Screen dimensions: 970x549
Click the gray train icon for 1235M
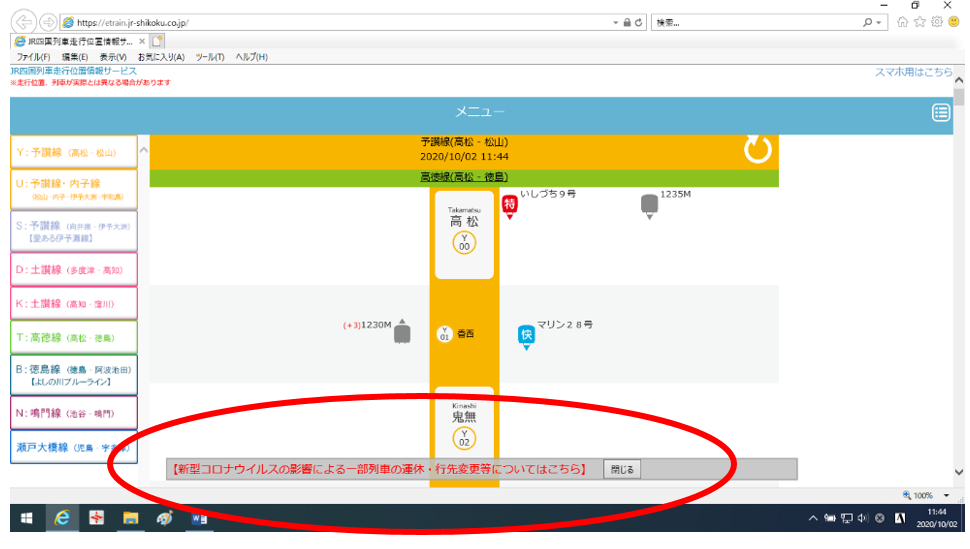(649, 205)
